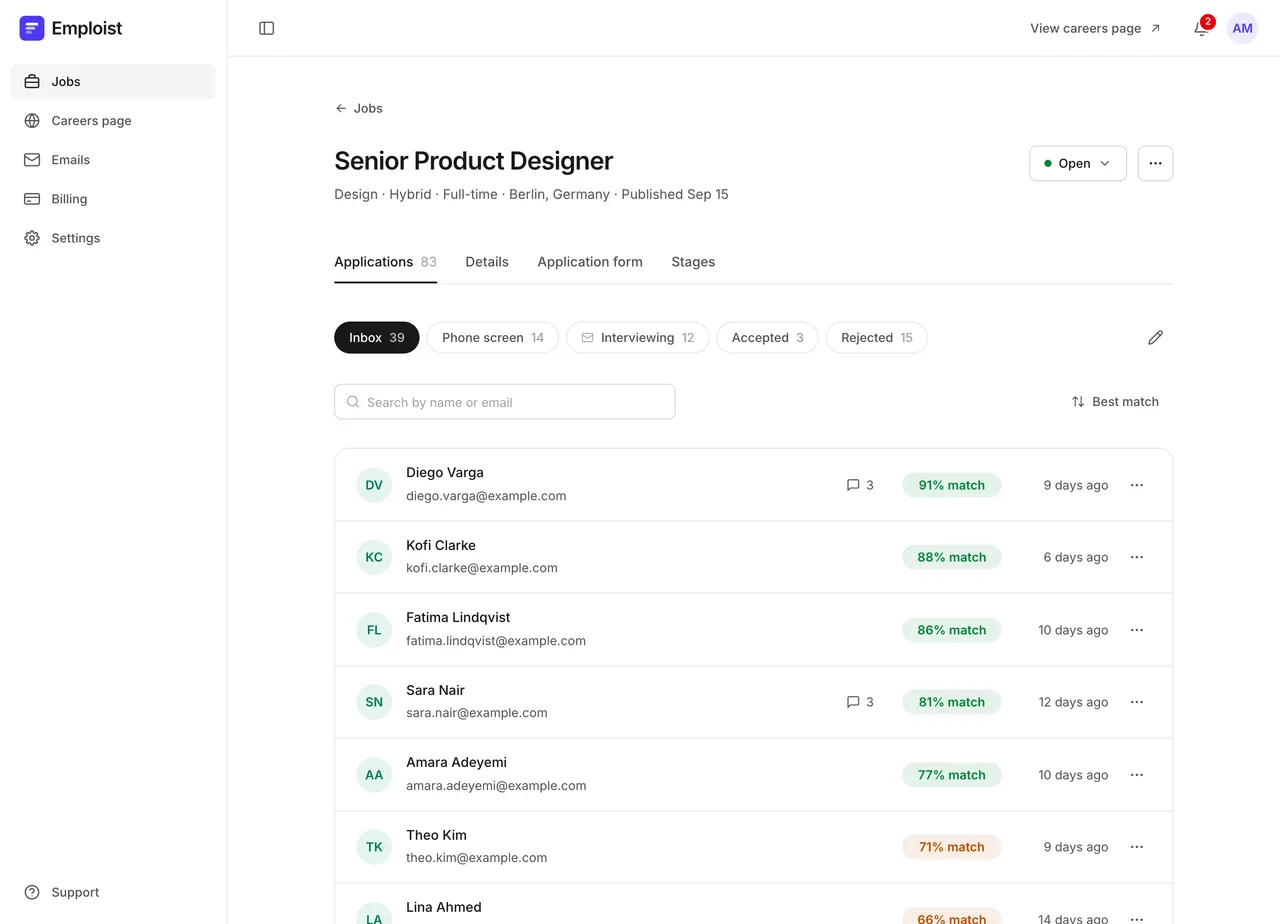Filter by Inbox stage
1280x924 pixels.
pos(377,338)
